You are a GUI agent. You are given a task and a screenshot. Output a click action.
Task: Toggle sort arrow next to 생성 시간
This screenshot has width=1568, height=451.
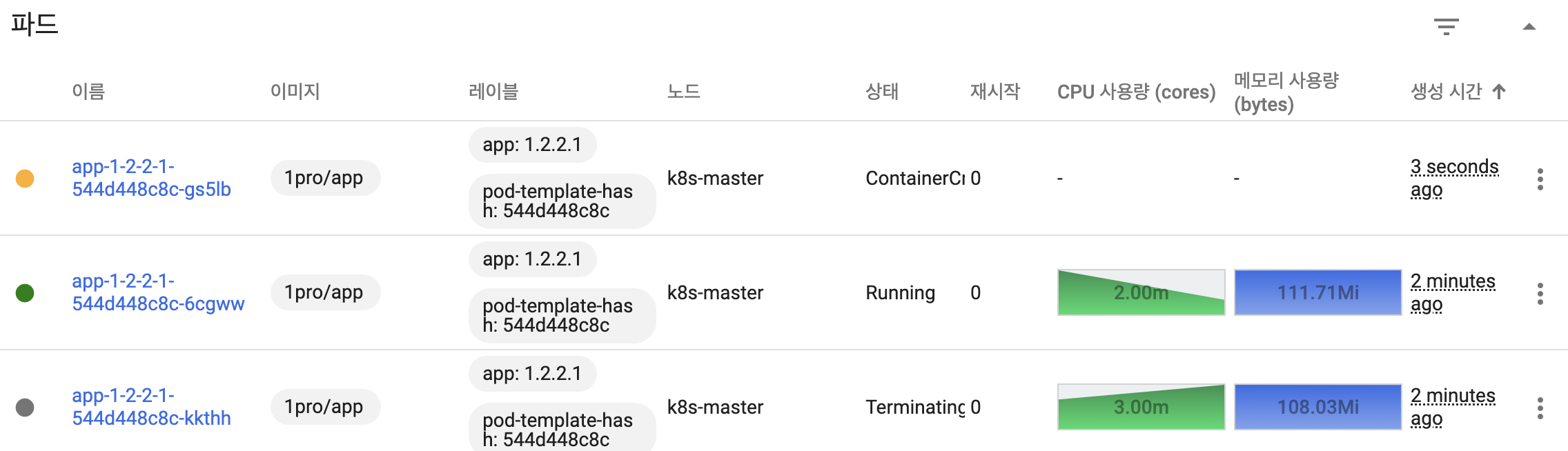[x=1498, y=91]
